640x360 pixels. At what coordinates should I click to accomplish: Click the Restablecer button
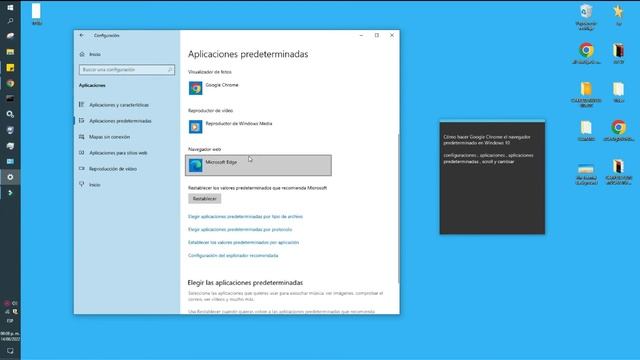[204, 199]
